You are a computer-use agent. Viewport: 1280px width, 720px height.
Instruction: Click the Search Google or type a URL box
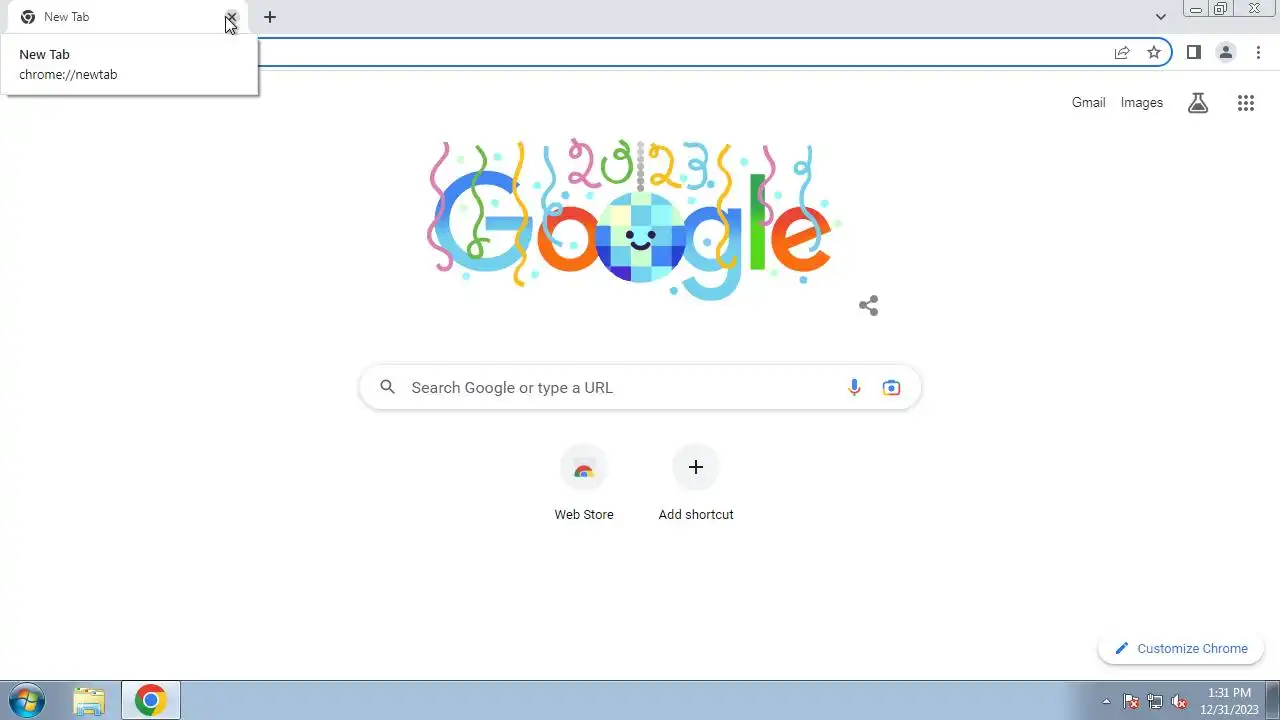click(x=640, y=388)
